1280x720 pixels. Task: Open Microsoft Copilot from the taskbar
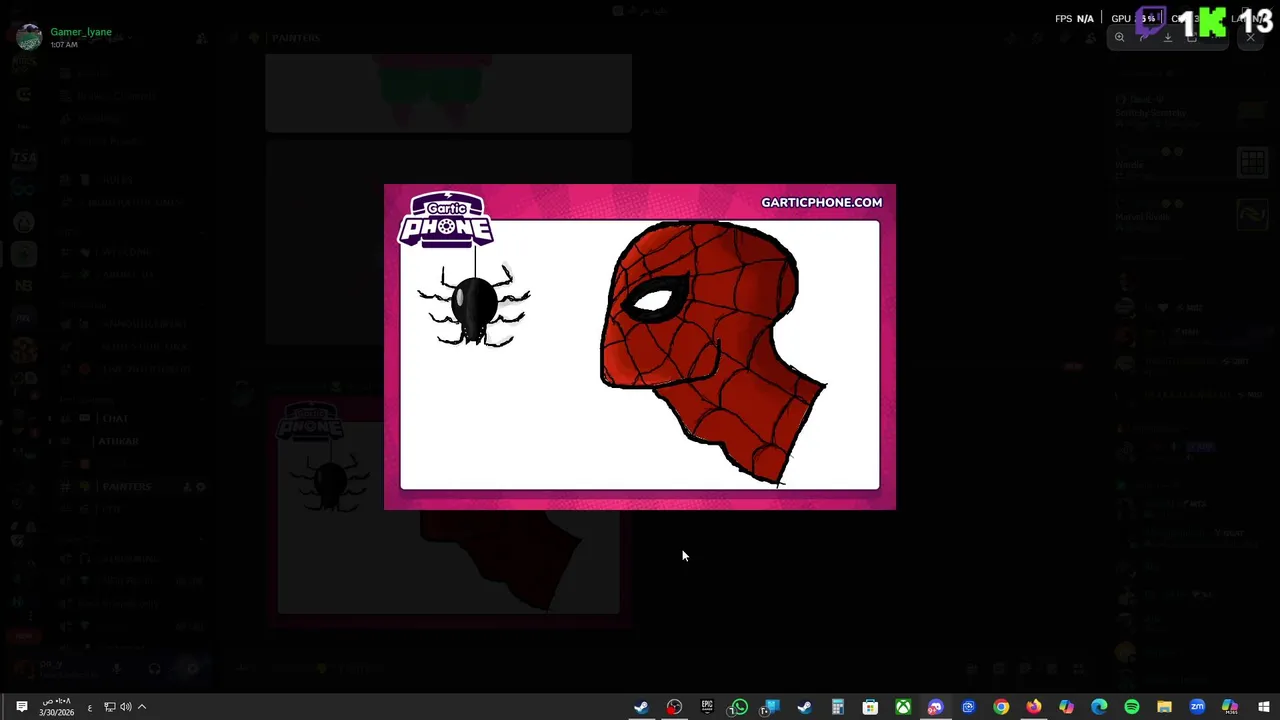click(x=1066, y=707)
